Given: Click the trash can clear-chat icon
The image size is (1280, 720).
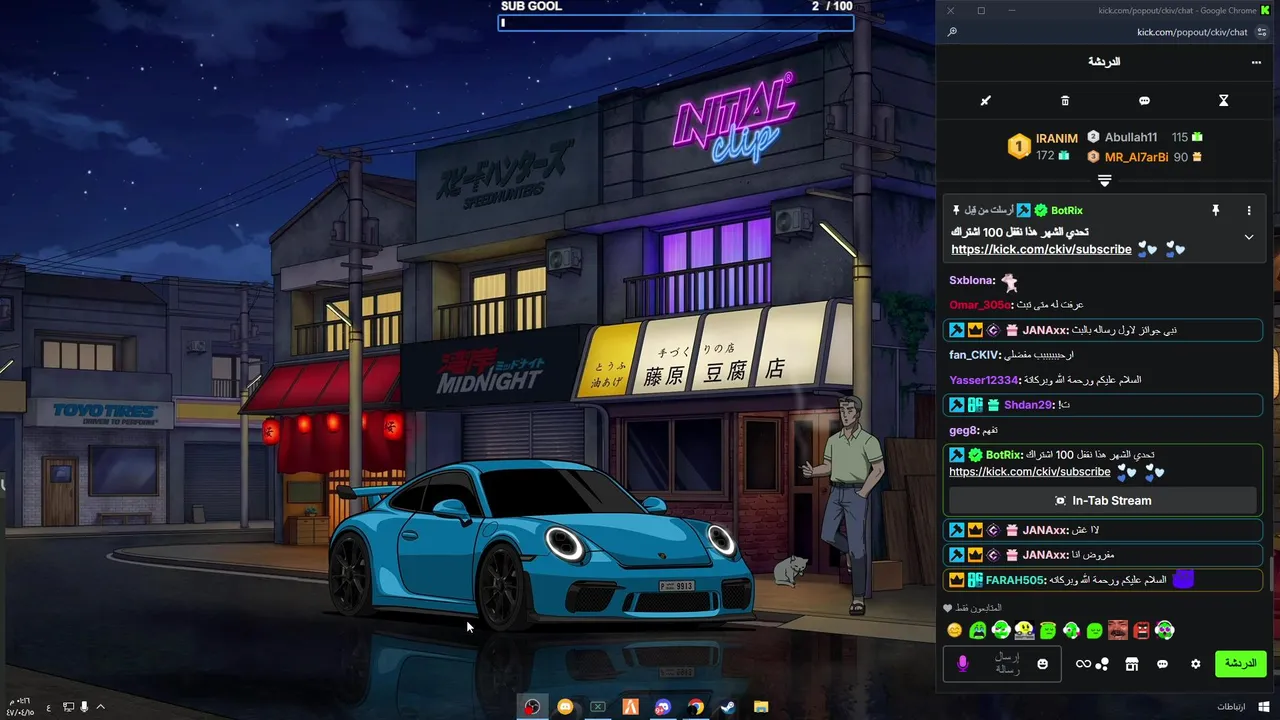Looking at the screenshot, I should pos(1065,101).
